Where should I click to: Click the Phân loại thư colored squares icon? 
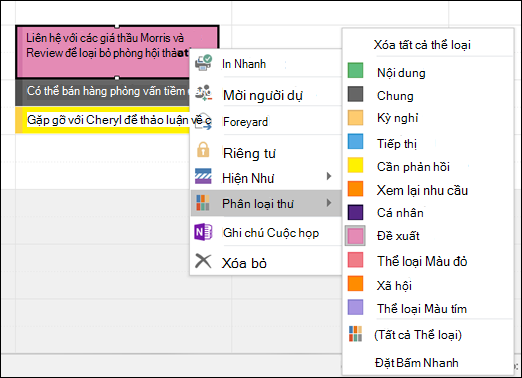[203, 203]
